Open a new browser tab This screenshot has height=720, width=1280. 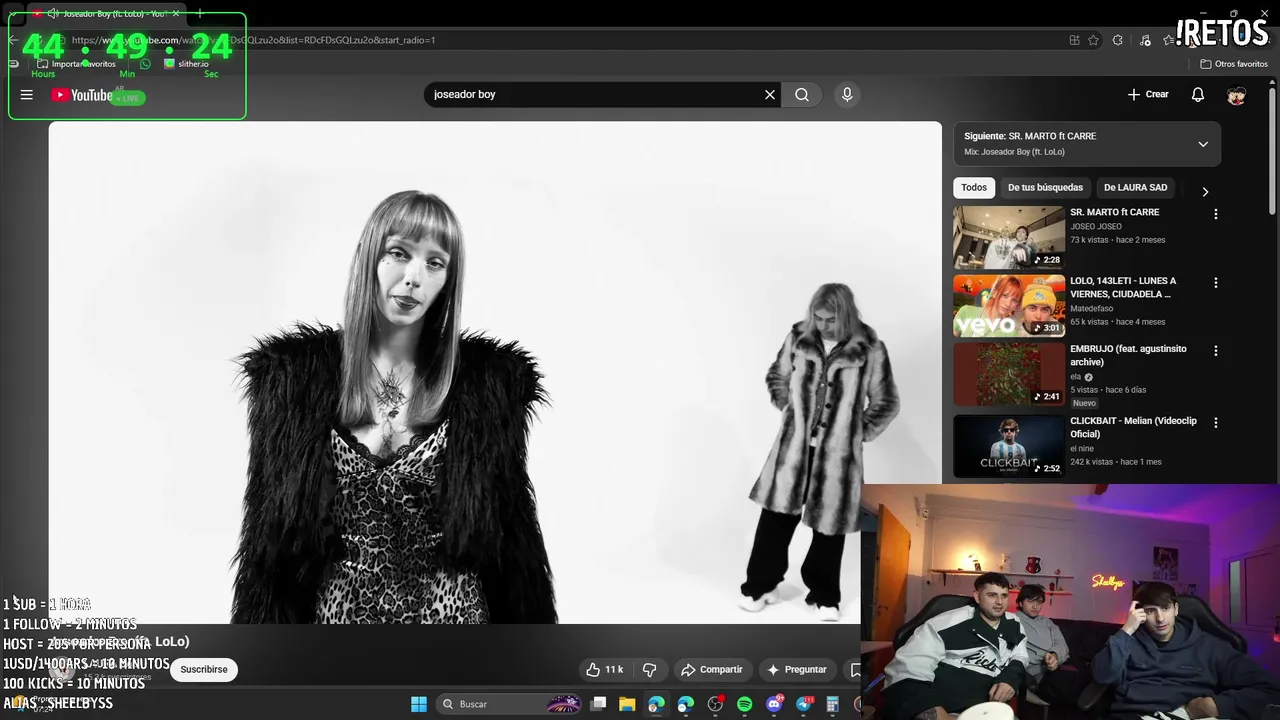(200, 14)
